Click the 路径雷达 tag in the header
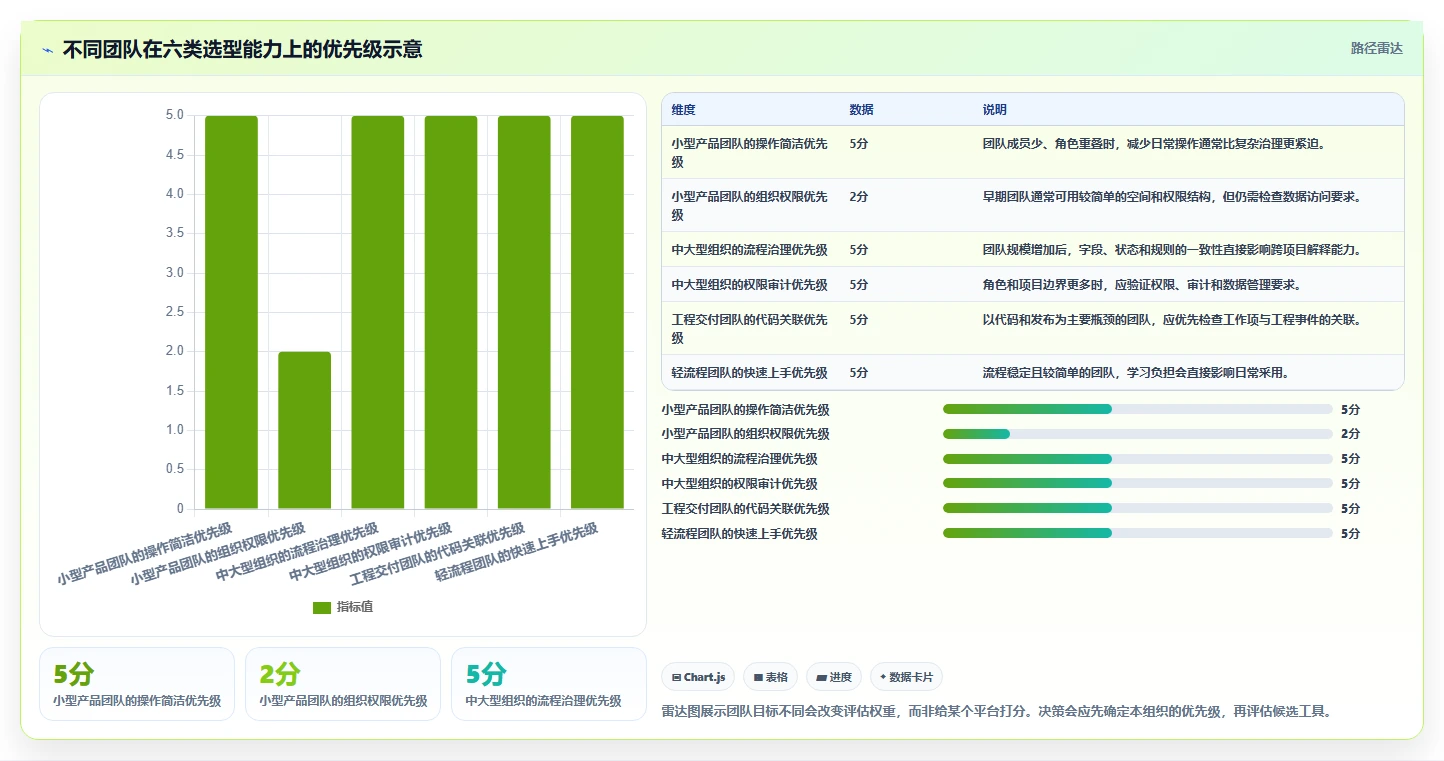This screenshot has width=1444, height=761. (x=1377, y=48)
